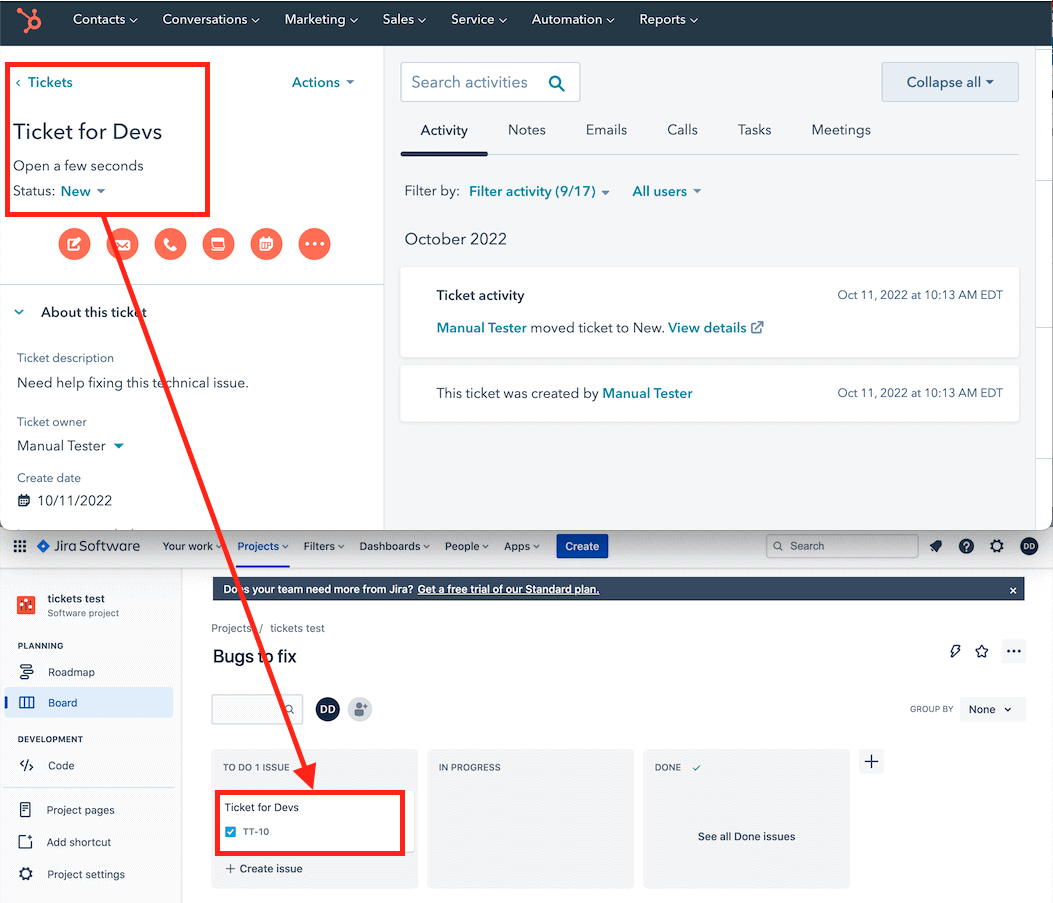
Task: Click the orange email icon
Action: [x=122, y=244]
